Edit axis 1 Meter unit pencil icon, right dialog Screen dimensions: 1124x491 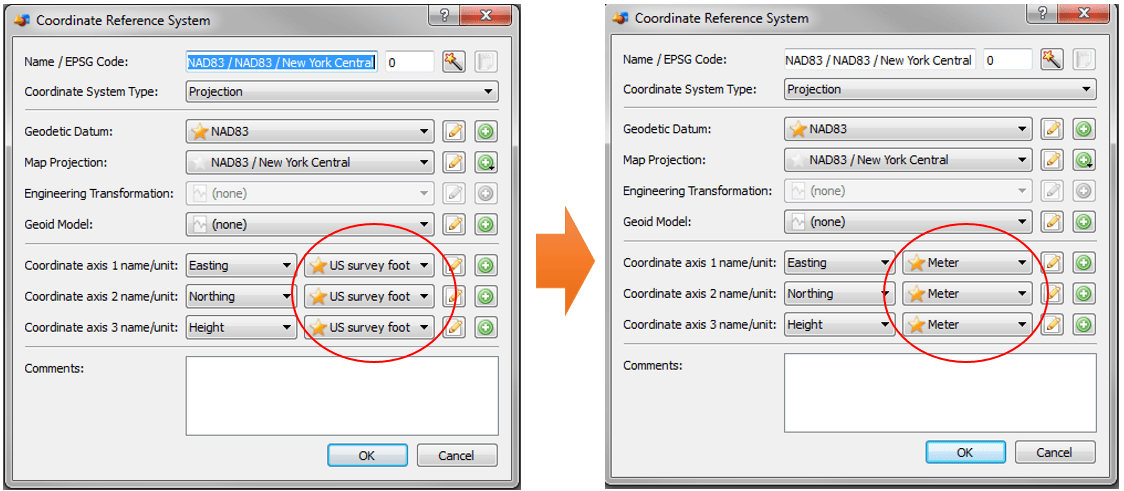pyautogui.click(x=1052, y=263)
